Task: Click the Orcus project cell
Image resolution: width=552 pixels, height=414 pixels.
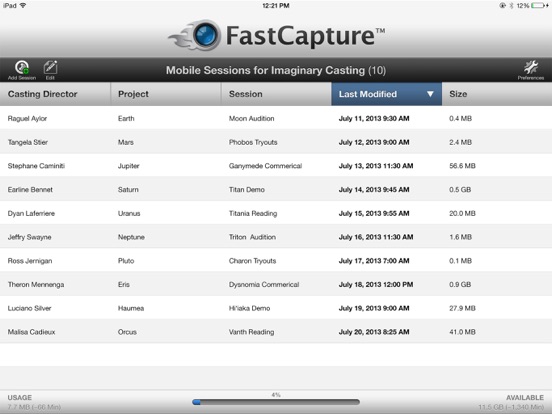Action: [127, 332]
